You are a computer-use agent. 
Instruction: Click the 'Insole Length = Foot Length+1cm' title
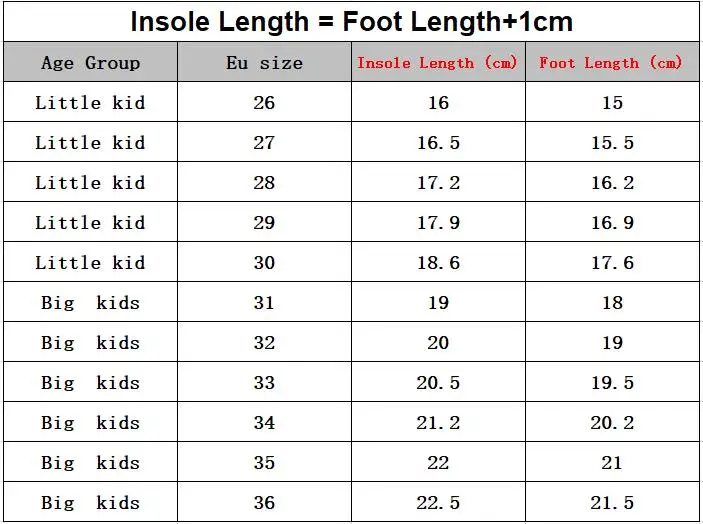[x=352, y=21]
